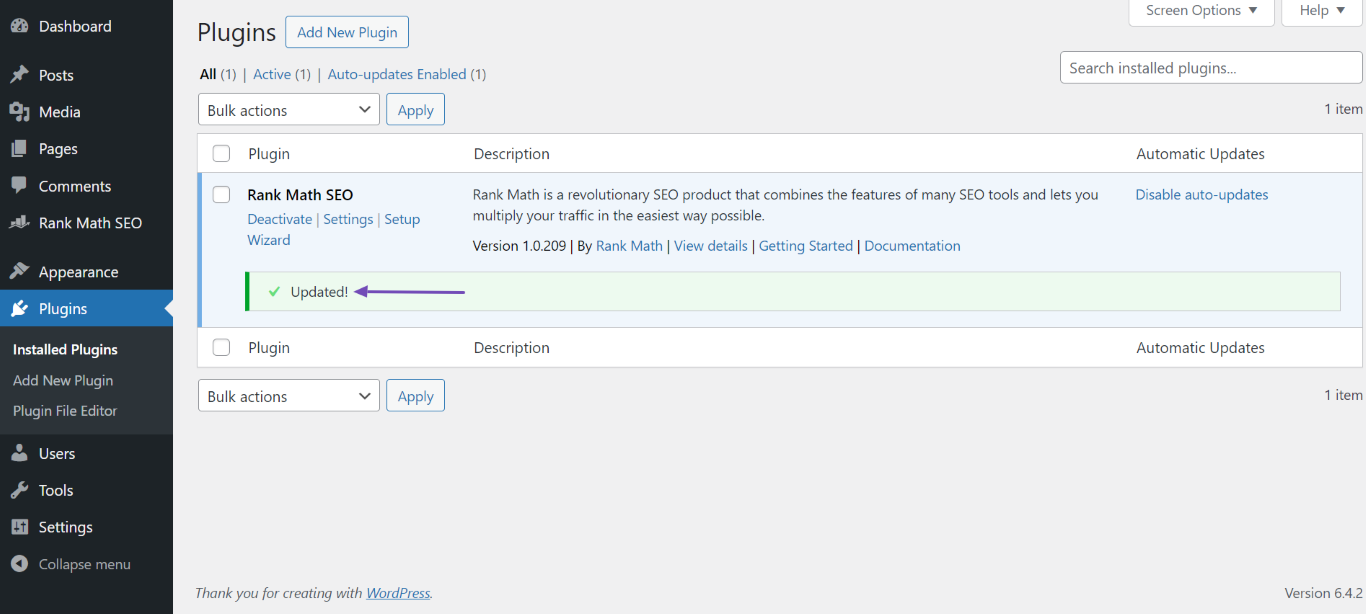Open the Plugin File Editor submenu
The image size is (1366, 614).
(65, 411)
